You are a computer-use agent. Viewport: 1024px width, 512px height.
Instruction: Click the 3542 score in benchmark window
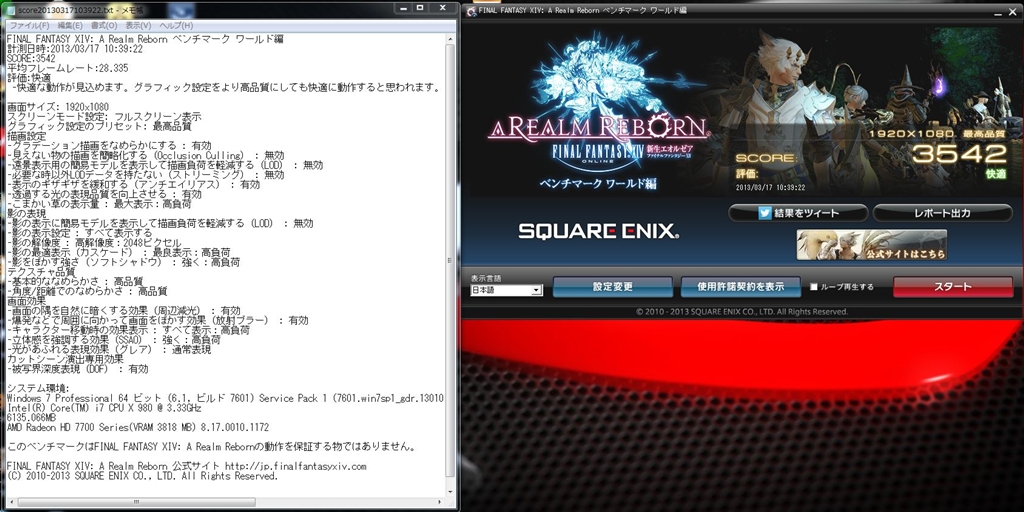click(x=959, y=154)
